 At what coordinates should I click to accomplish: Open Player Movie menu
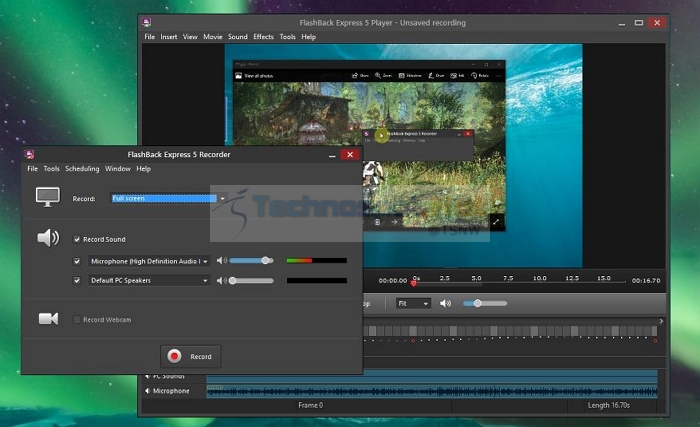point(212,37)
